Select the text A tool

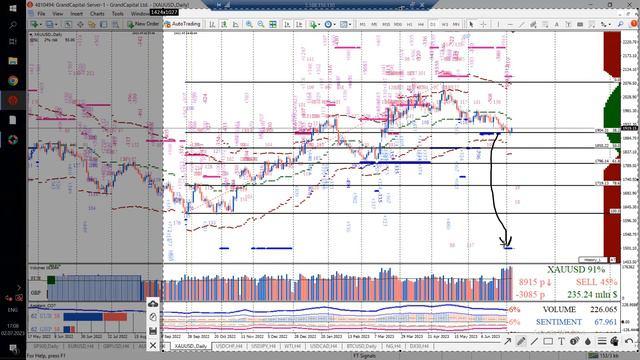pyautogui.click(x=556, y=24)
